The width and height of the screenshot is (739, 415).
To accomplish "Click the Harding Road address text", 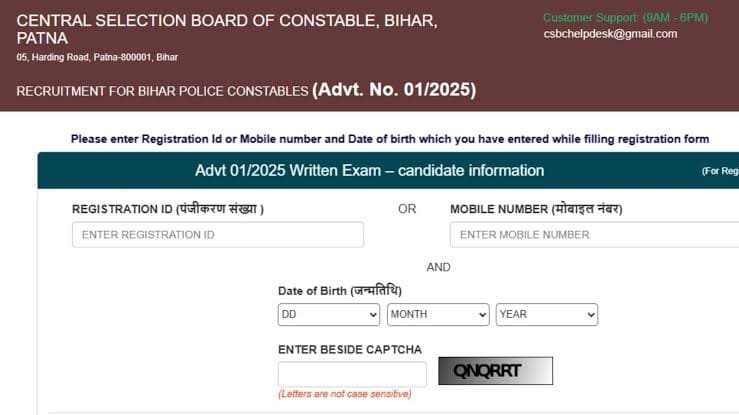I will point(97,57).
